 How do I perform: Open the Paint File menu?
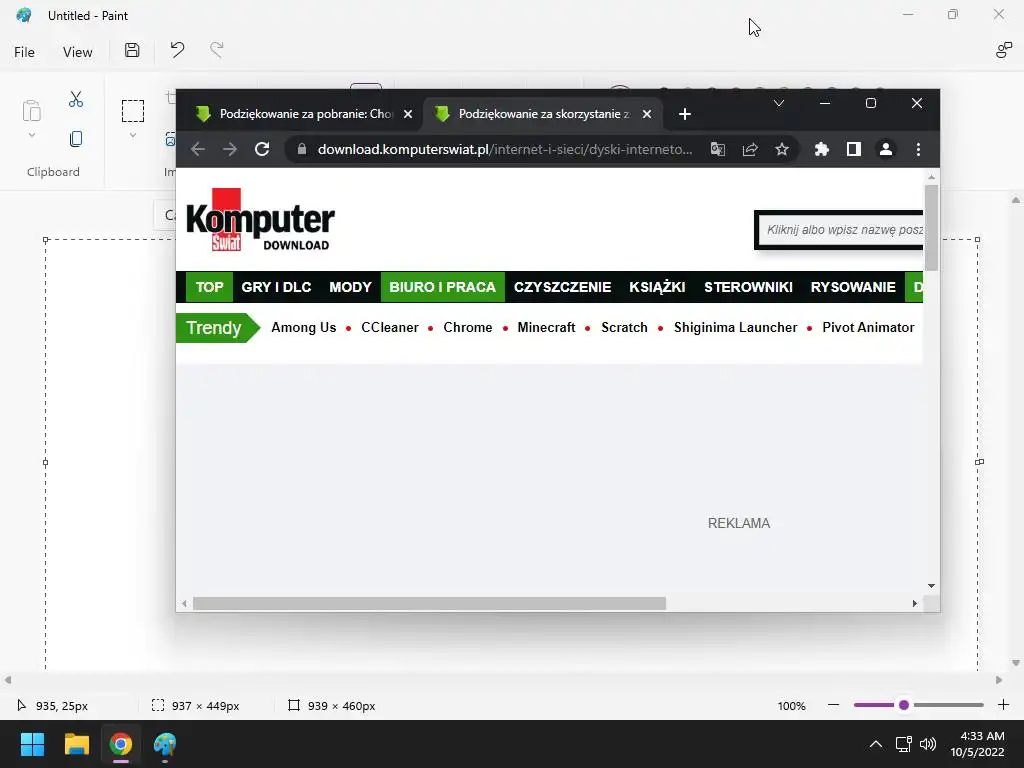coord(24,52)
